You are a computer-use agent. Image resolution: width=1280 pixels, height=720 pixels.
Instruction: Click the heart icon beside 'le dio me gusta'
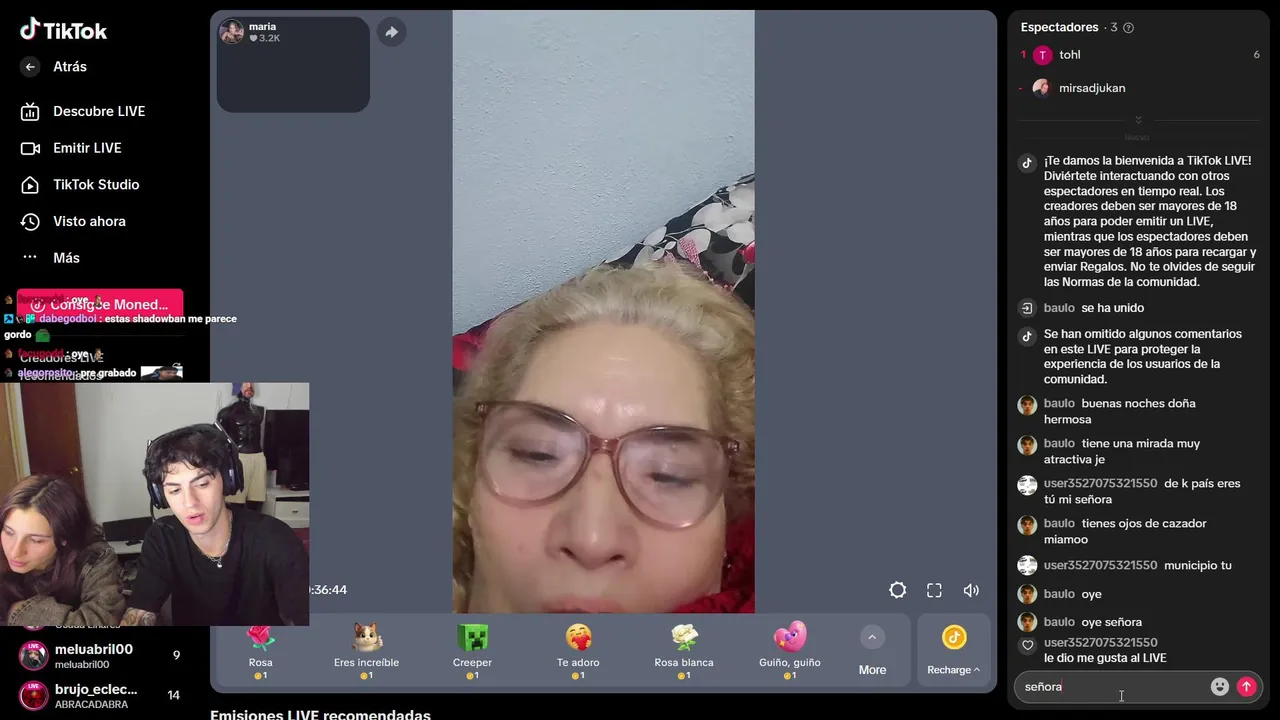1027,646
